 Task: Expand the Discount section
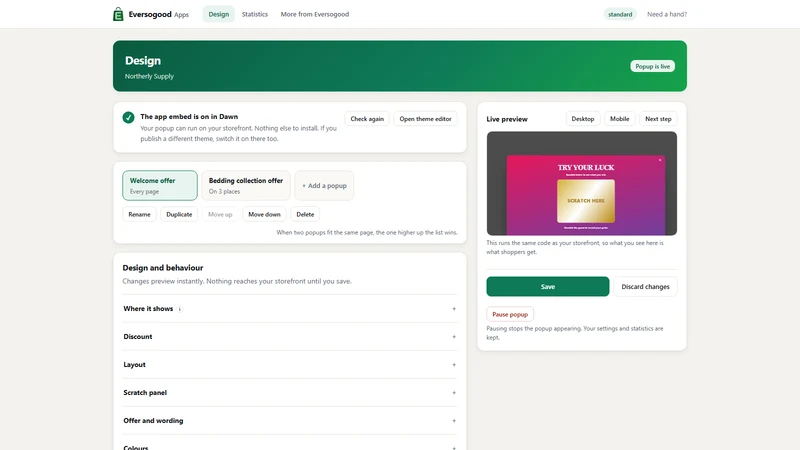pos(290,337)
